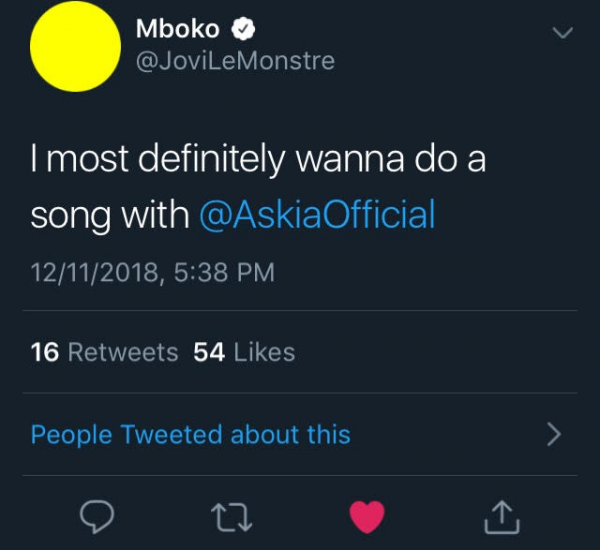Open the People Tweeted about this link
600x550 pixels.
tap(191, 435)
